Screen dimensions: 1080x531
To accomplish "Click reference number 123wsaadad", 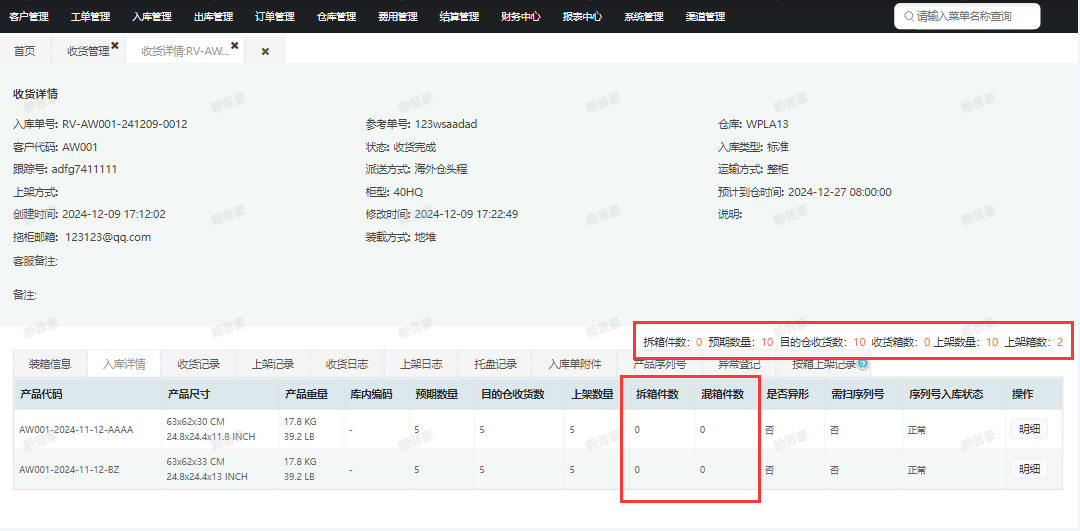I will point(446,124).
